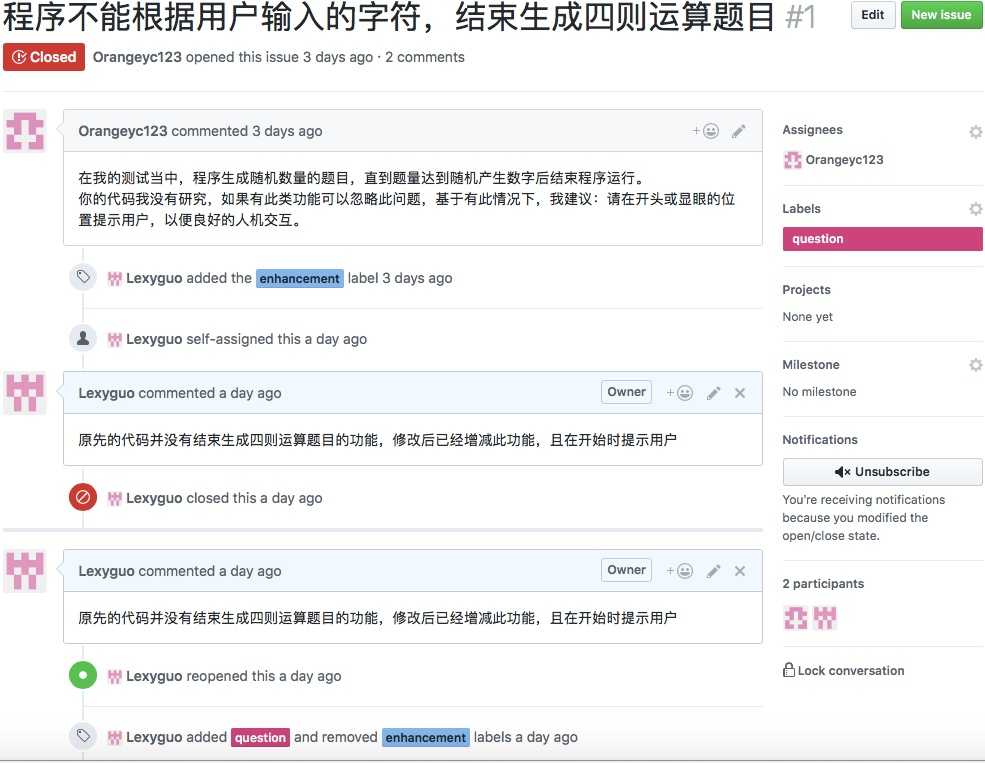Add reaction to second Lexyguo comment

pos(680,570)
